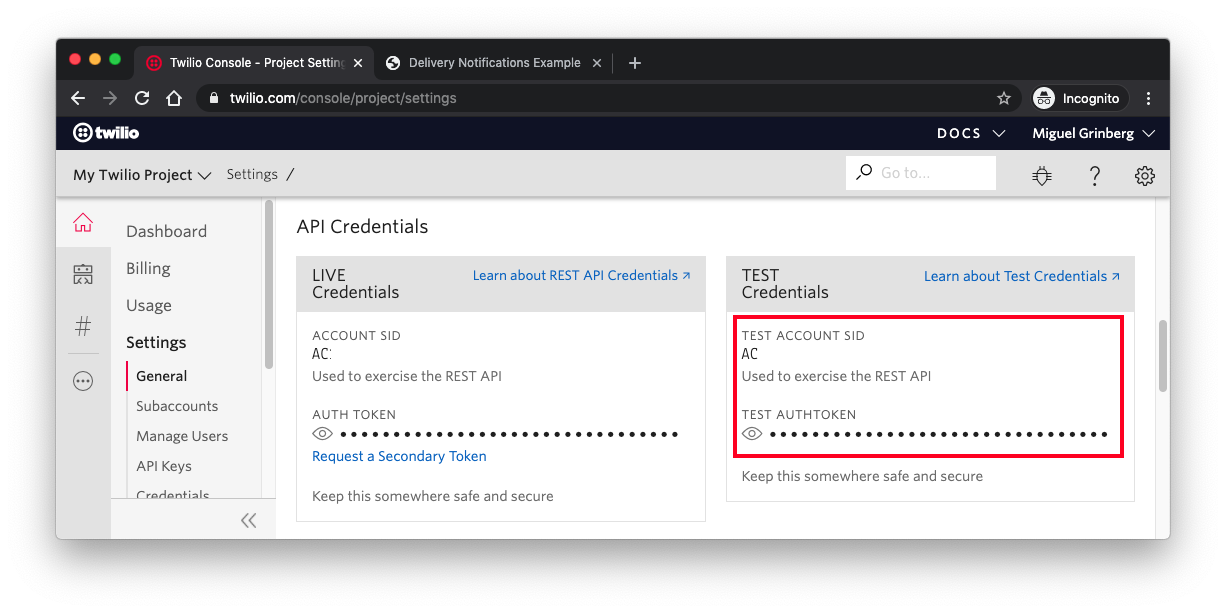Select Settings in sidebar
This screenshot has width=1226, height=613.
point(156,342)
